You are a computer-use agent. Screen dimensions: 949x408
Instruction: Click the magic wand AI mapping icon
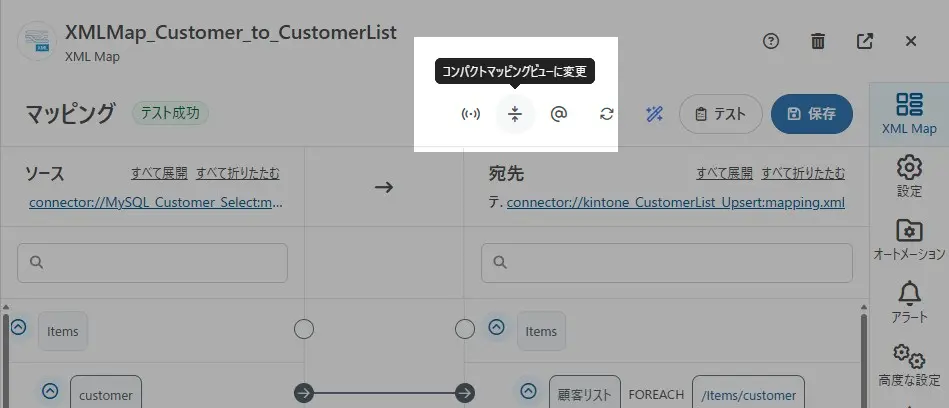(x=654, y=114)
